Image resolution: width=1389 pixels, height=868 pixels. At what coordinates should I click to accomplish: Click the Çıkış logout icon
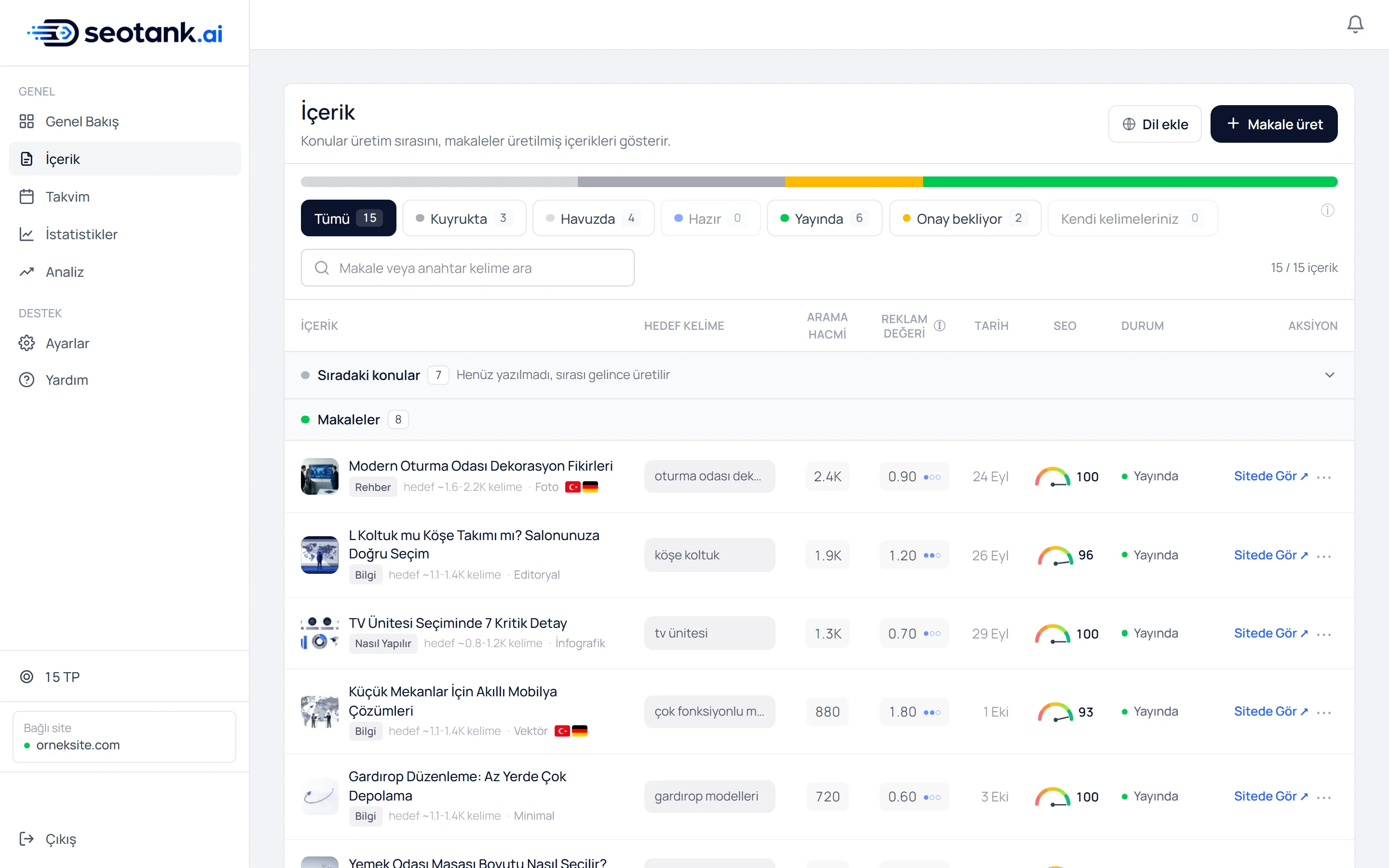pos(27,839)
